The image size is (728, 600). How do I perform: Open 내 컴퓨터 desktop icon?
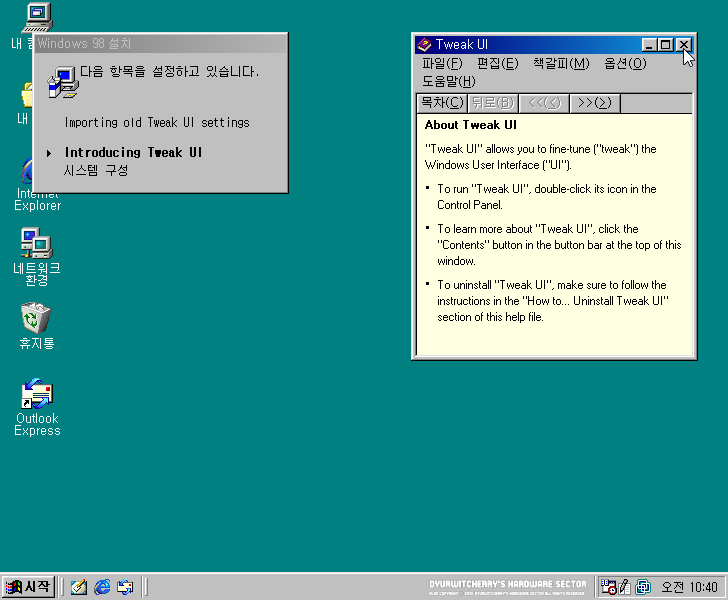[37, 19]
